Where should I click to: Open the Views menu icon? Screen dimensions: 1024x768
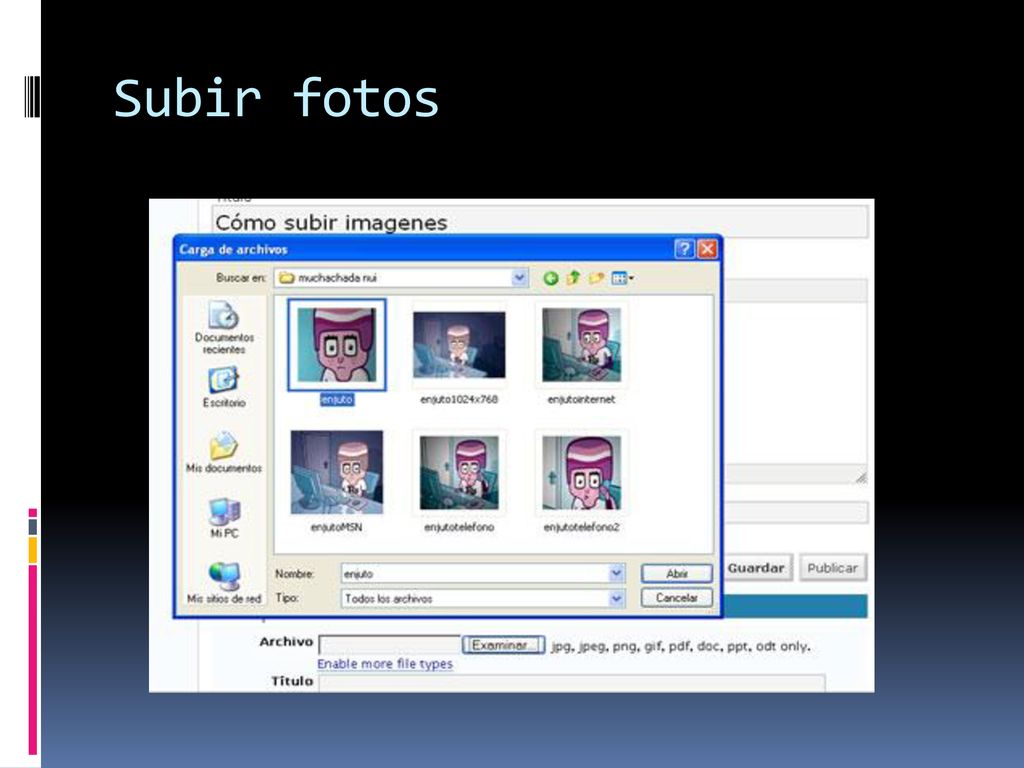(622, 278)
